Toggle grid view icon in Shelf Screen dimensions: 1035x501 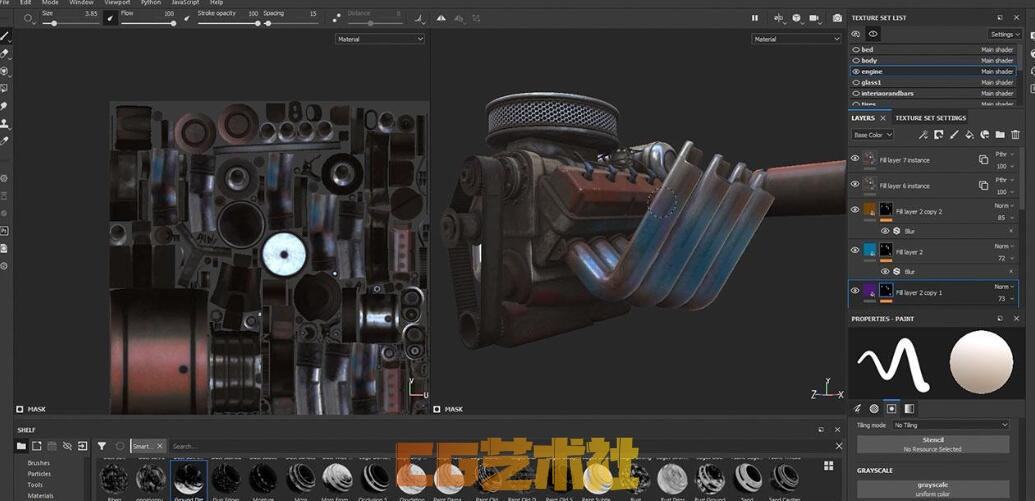pos(828,466)
